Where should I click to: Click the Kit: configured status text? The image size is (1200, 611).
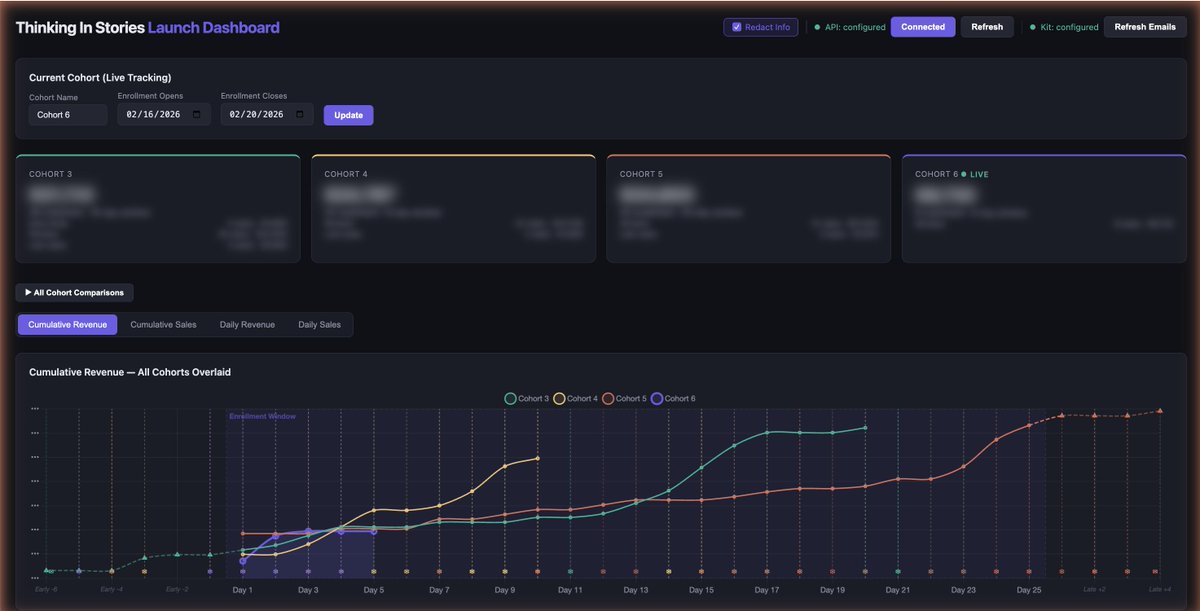point(1070,27)
